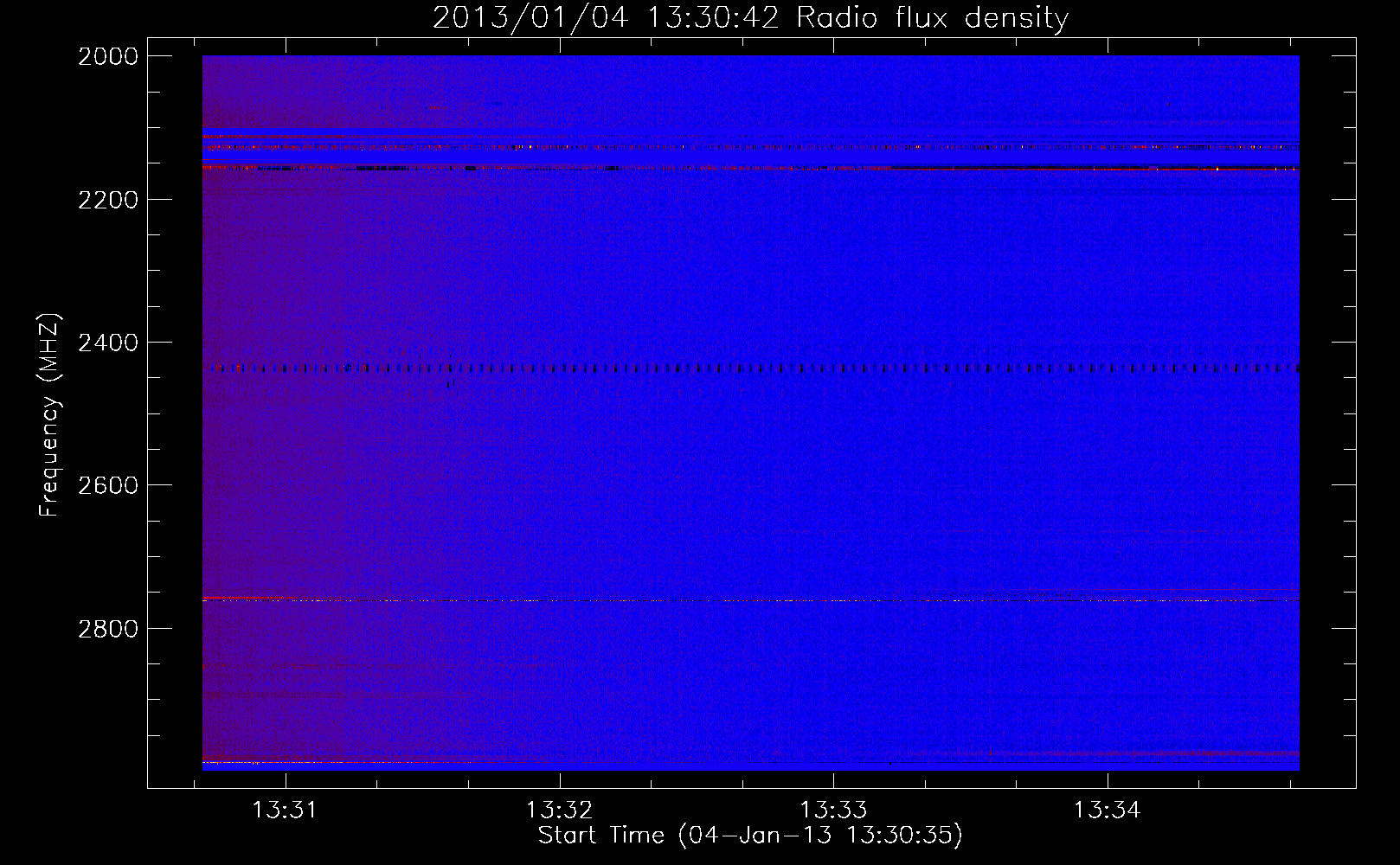The width and height of the screenshot is (1400, 865).
Task: Click the 13:33 time tick label
Action: 833,811
